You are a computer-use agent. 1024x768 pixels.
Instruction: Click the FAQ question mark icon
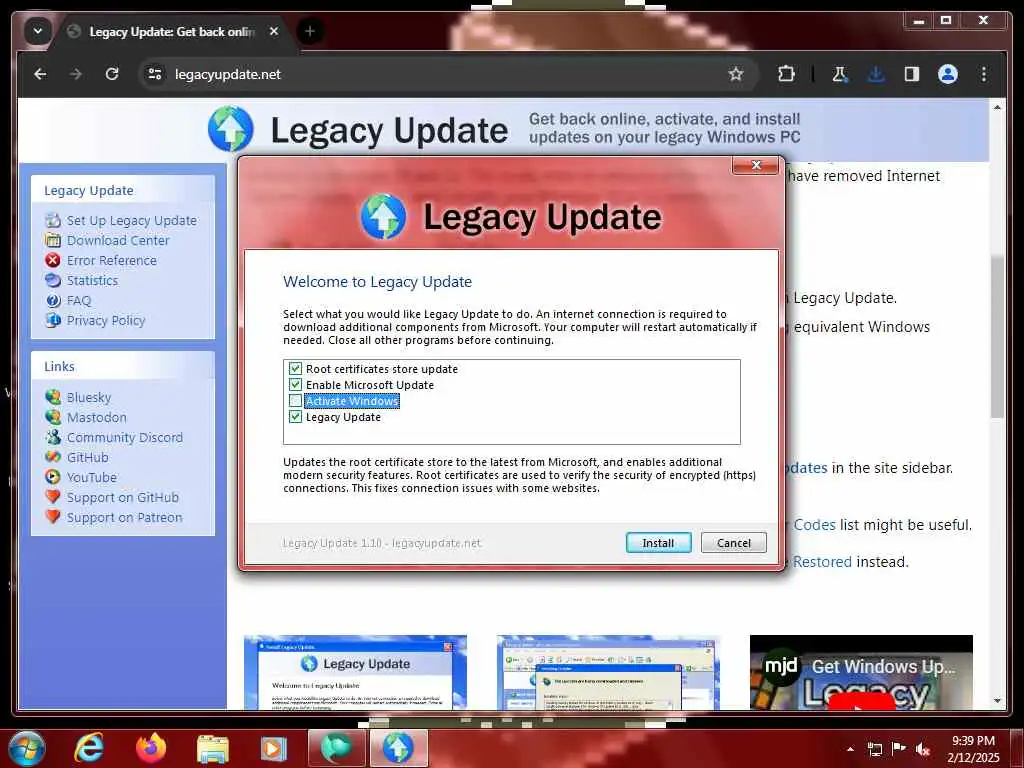coord(53,300)
